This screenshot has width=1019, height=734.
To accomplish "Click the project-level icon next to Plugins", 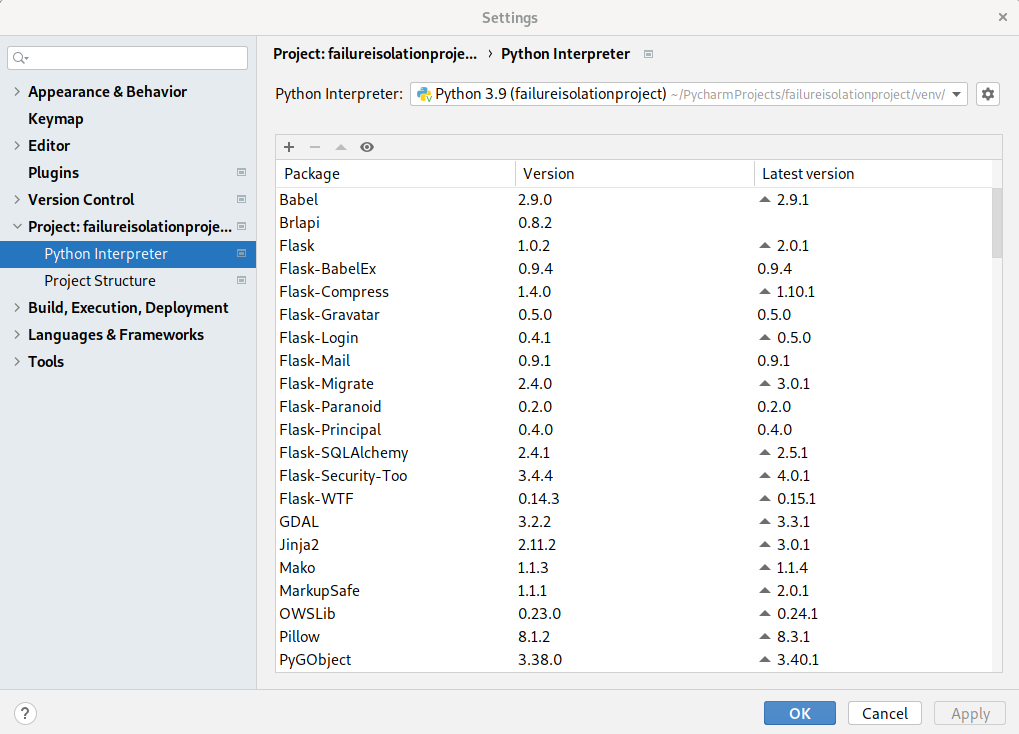I will coord(242,172).
